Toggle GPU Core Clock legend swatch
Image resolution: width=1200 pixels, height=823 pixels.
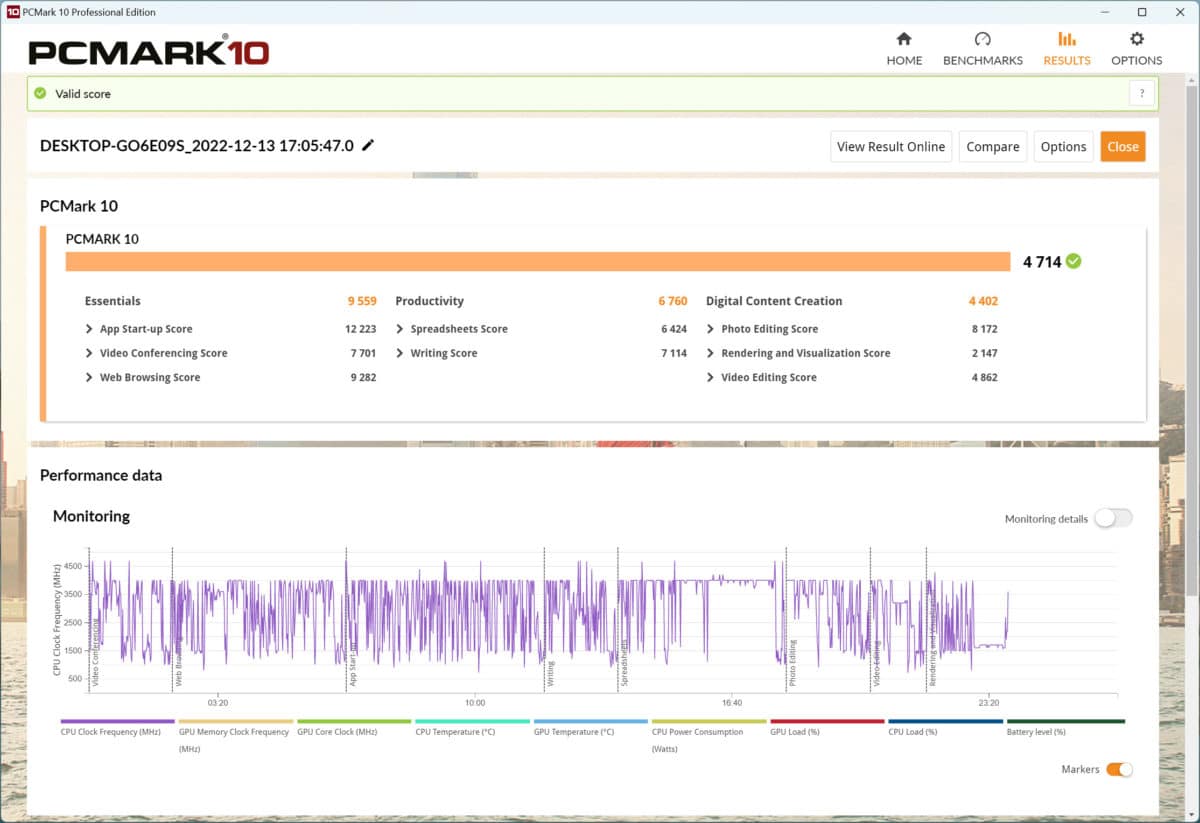click(x=354, y=721)
